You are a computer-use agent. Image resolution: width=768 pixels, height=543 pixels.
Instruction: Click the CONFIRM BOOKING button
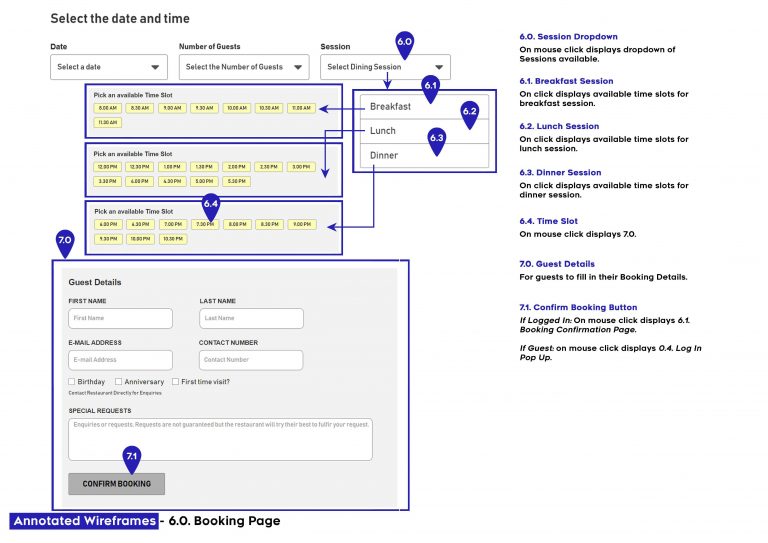pos(117,484)
